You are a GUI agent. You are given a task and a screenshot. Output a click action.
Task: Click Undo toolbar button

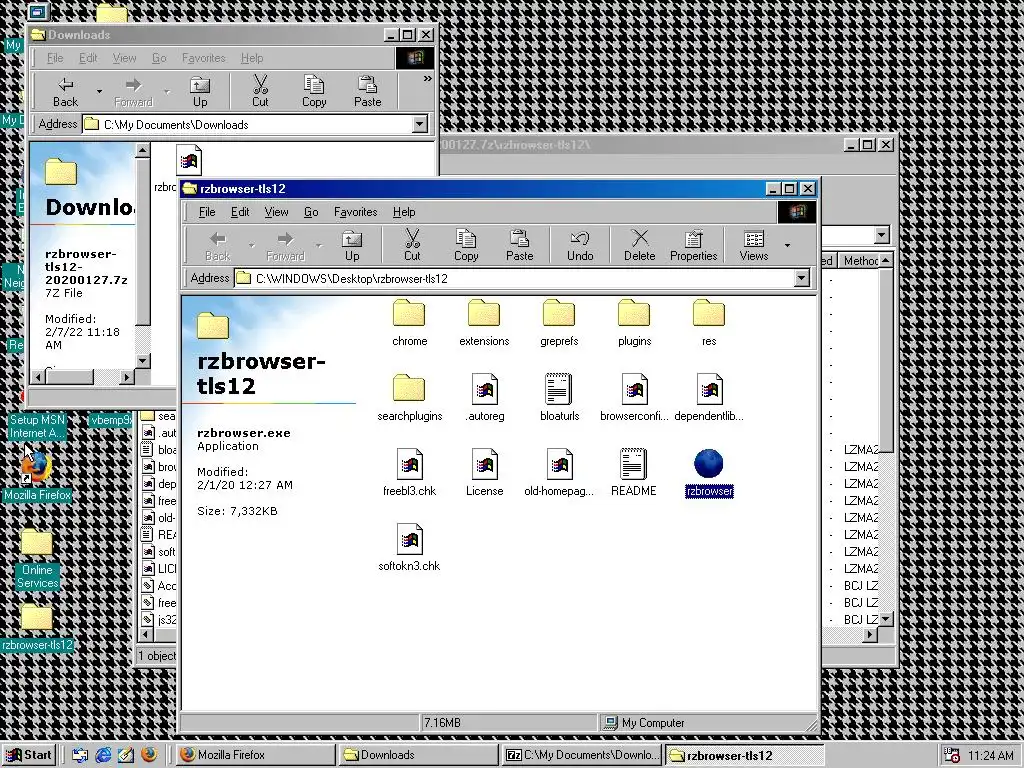pos(580,246)
